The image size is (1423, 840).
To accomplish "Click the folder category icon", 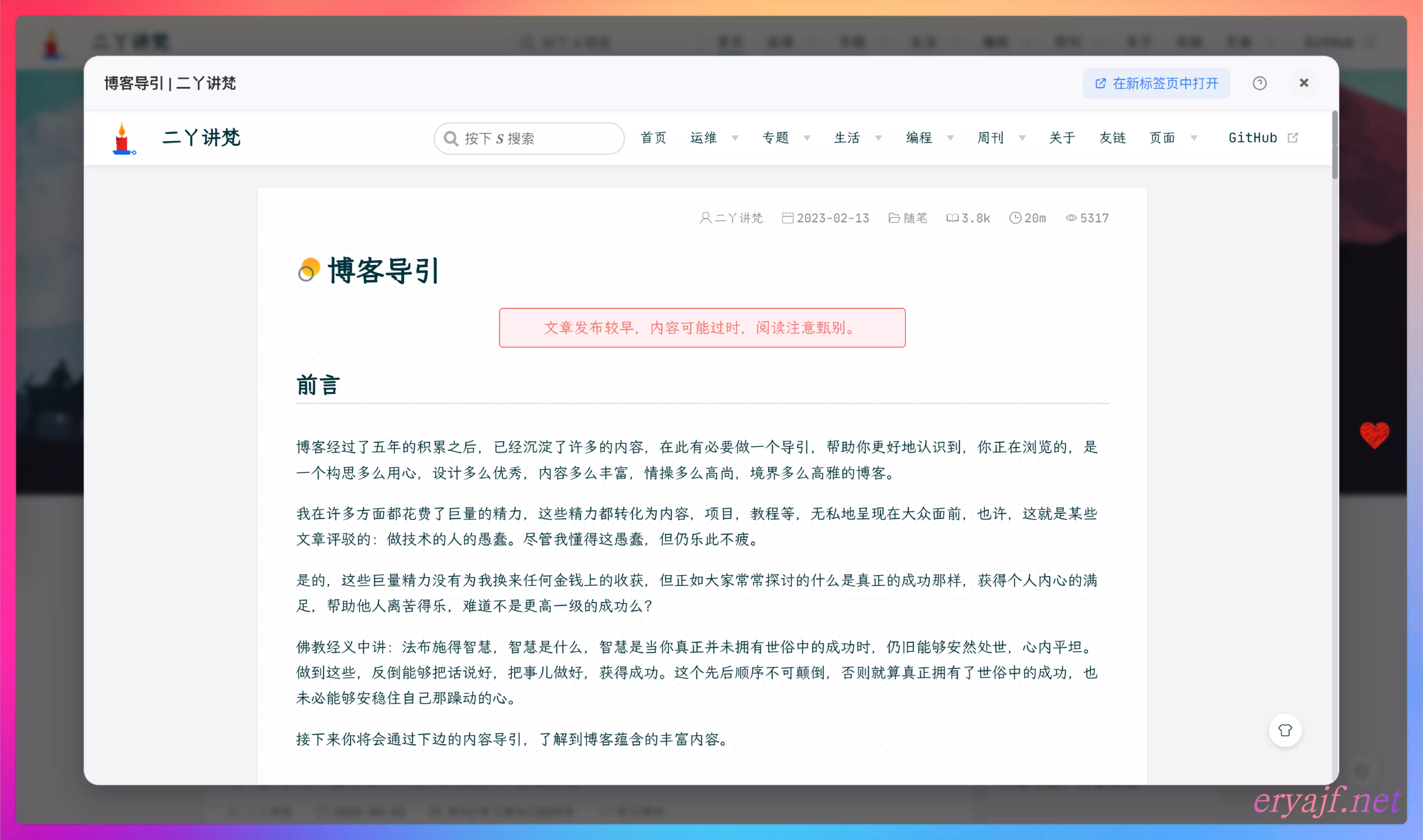I will (x=894, y=218).
